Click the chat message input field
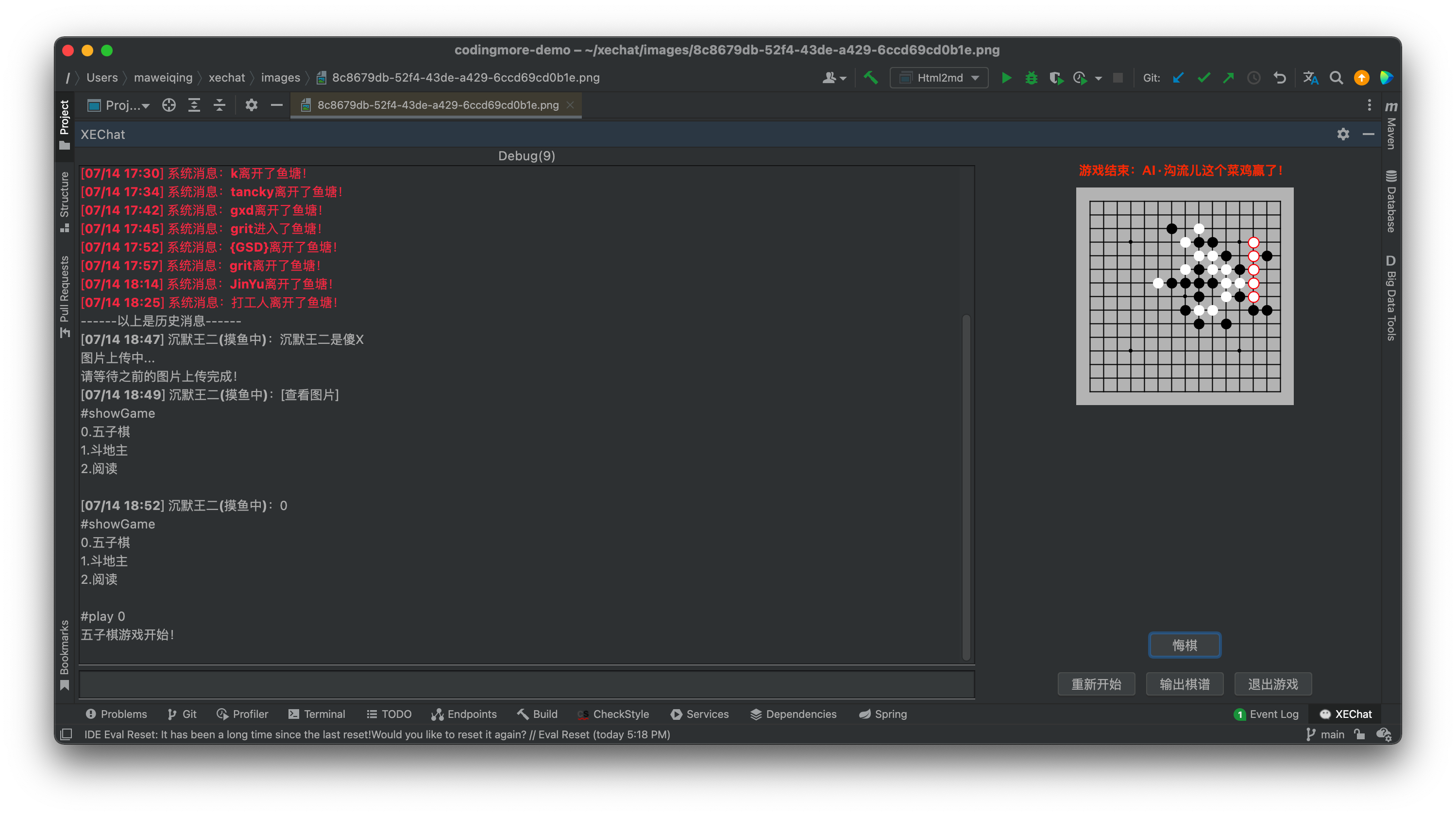This screenshot has width=1456, height=816. (x=526, y=684)
